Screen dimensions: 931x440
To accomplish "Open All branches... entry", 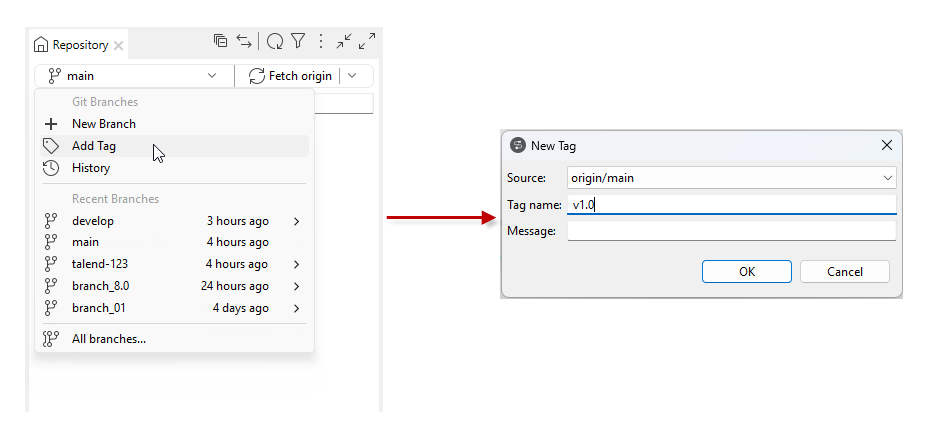I will (109, 339).
